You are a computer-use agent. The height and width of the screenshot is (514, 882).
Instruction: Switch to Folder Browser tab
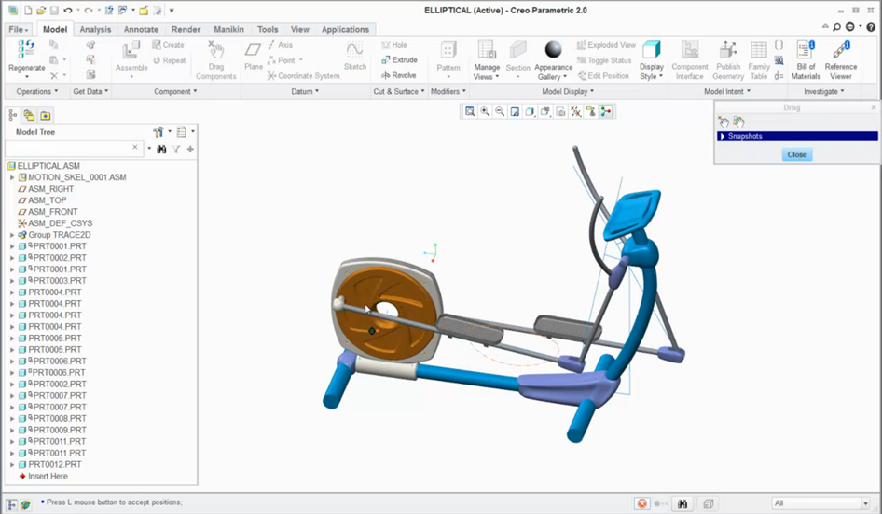tap(29, 116)
